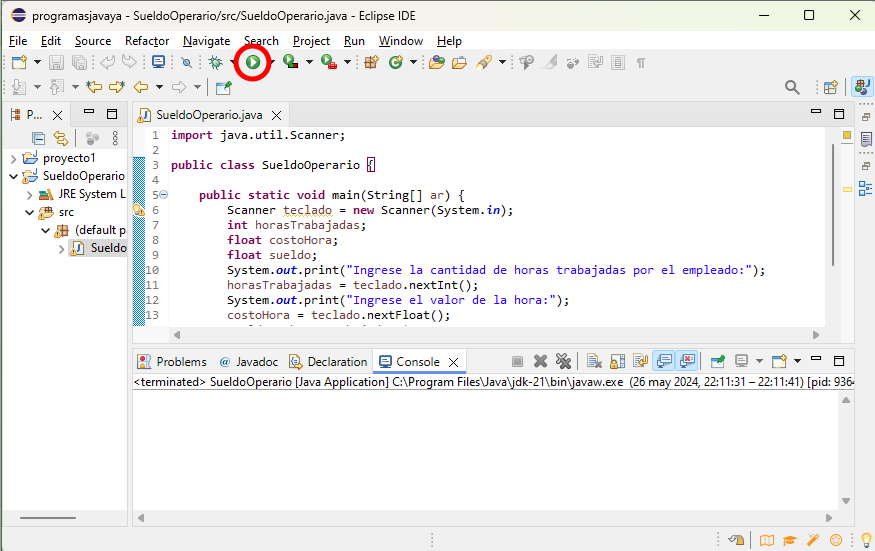
Task: Close the SueldoOperario.java editor tab
Action: pos(276,115)
